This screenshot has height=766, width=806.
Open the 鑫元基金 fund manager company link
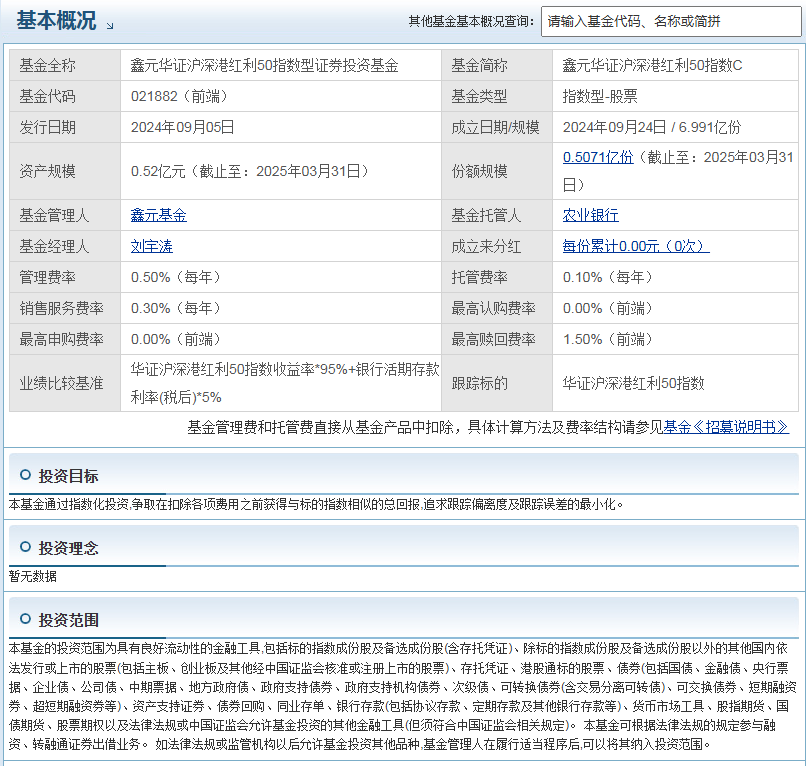tap(158, 215)
